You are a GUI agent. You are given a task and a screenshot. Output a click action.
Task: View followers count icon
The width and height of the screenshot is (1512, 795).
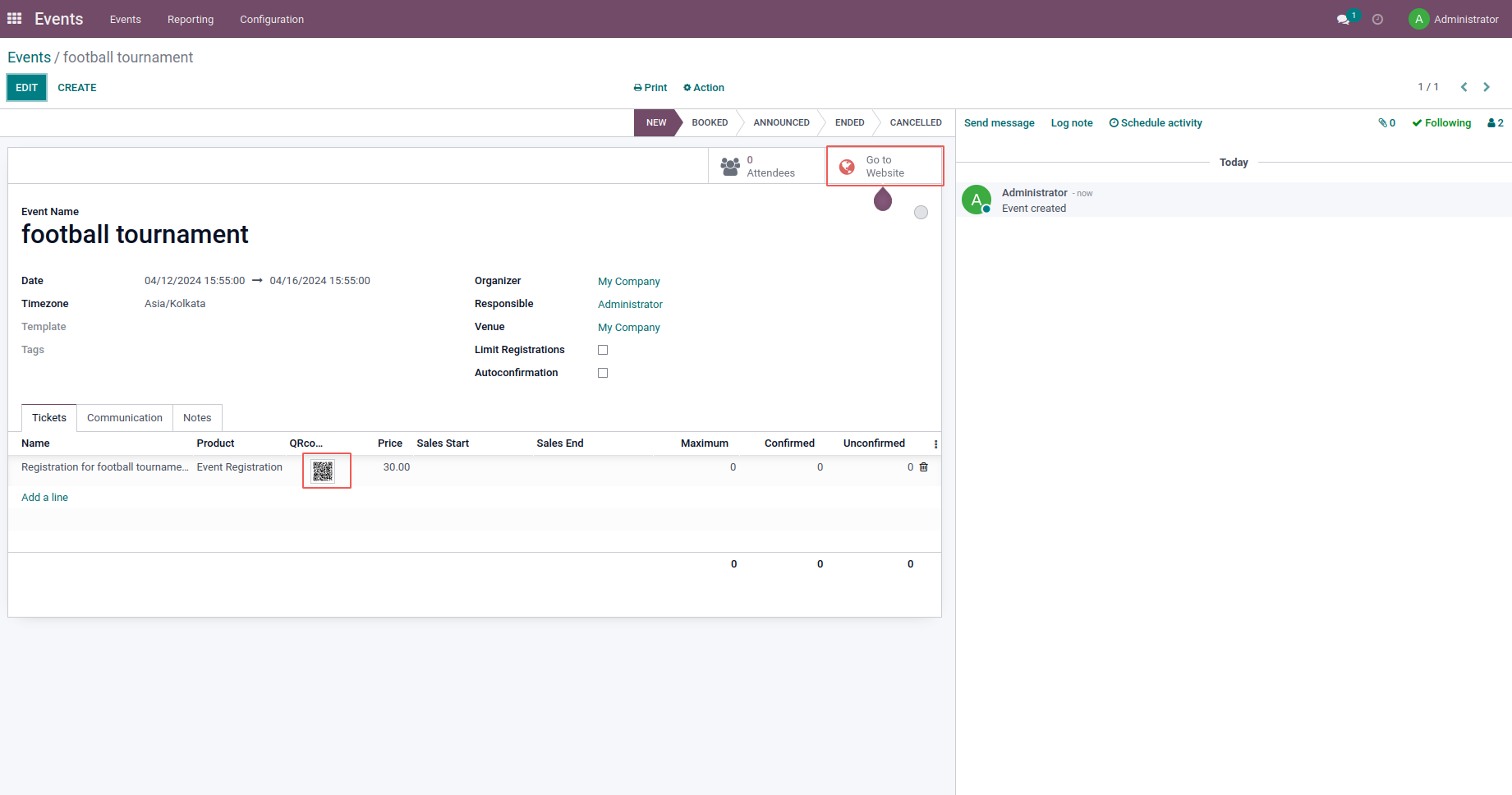pyautogui.click(x=1496, y=123)
